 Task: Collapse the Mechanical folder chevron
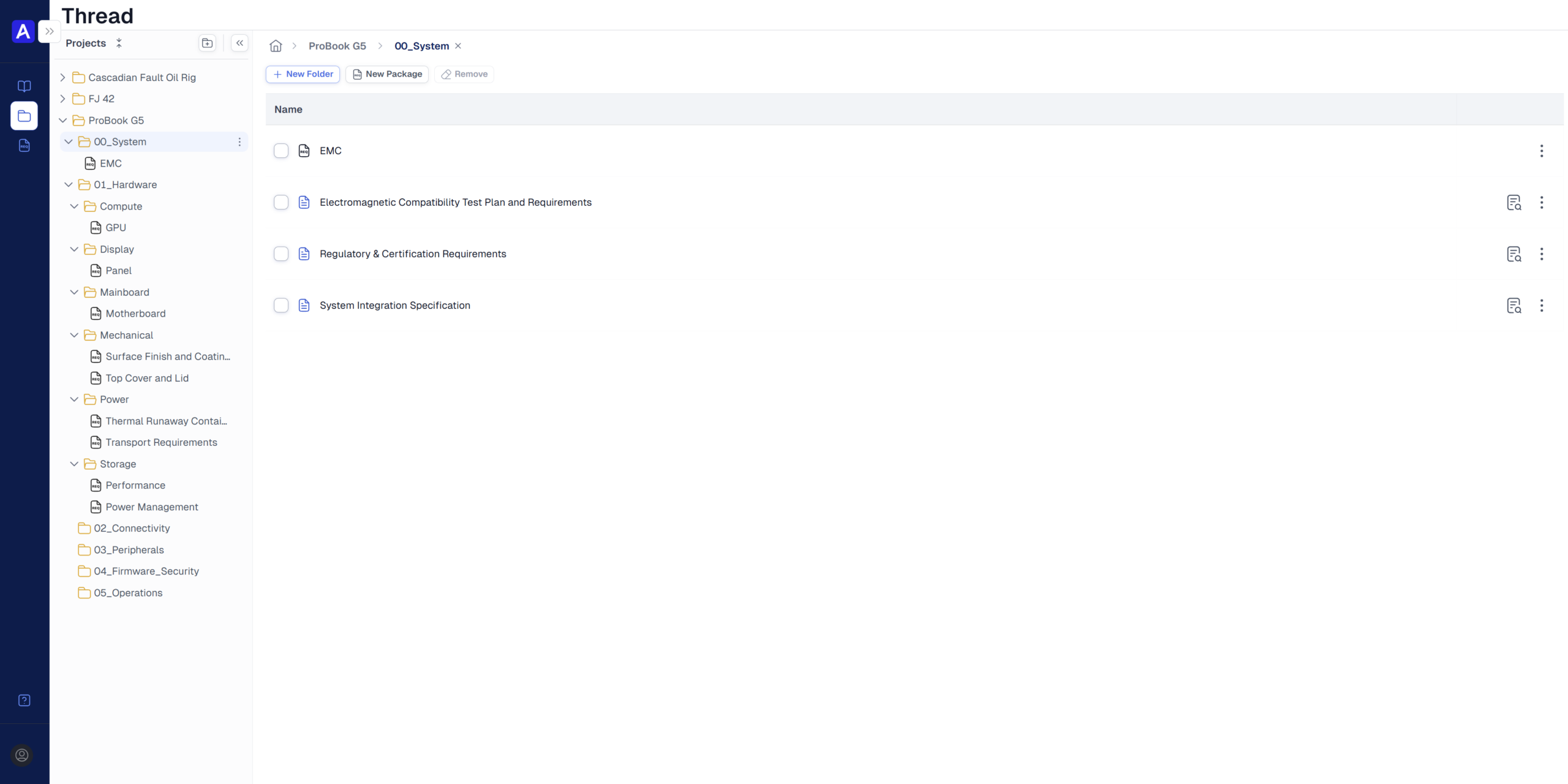pos(74,335)
